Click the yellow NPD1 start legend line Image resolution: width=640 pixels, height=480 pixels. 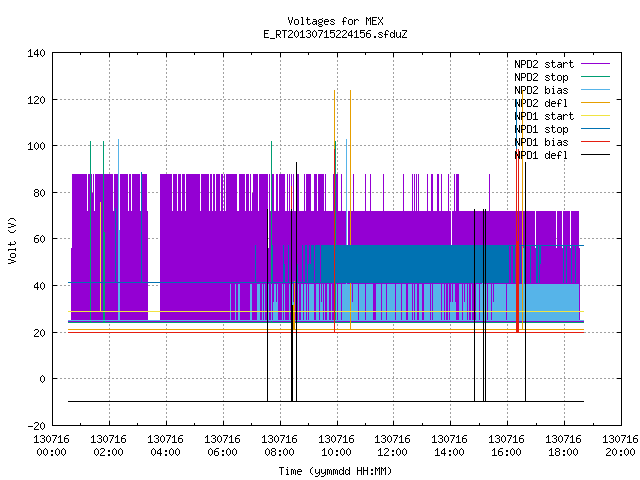pyautogui.click(x=595, y=116)
